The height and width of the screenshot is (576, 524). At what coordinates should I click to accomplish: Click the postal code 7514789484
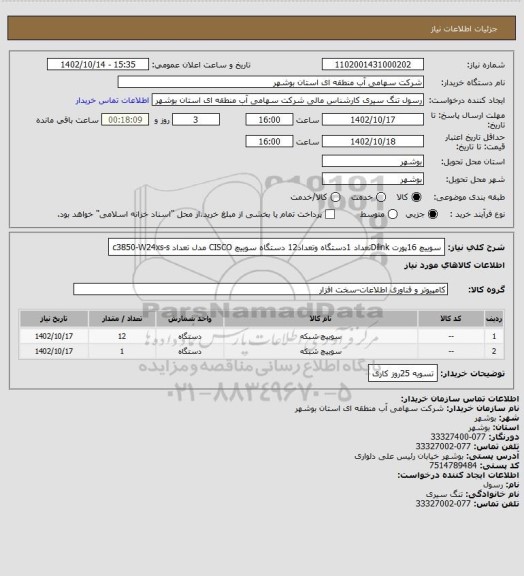[453, 465]
